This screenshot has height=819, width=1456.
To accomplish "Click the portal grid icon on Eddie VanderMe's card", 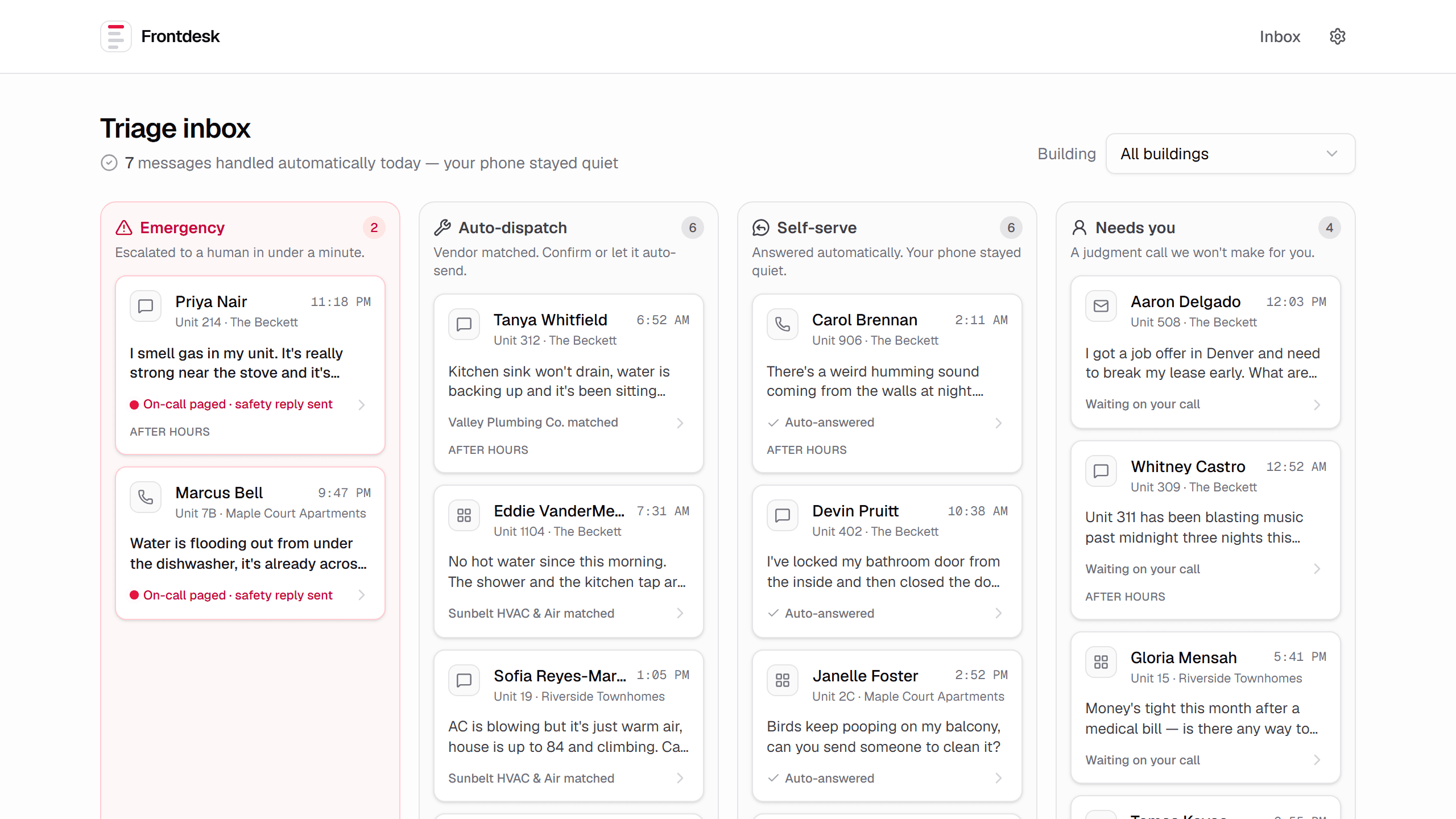I will click(x=464, y=515).
